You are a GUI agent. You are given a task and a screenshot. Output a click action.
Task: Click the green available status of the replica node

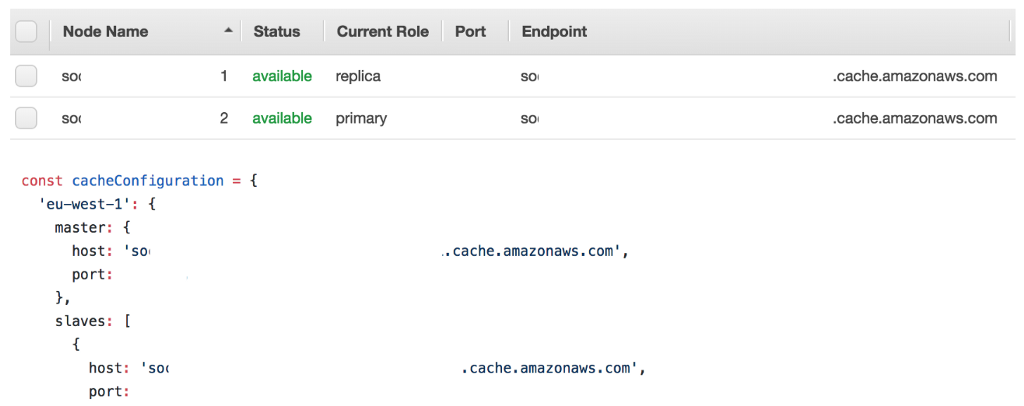(x=281, y=76)
